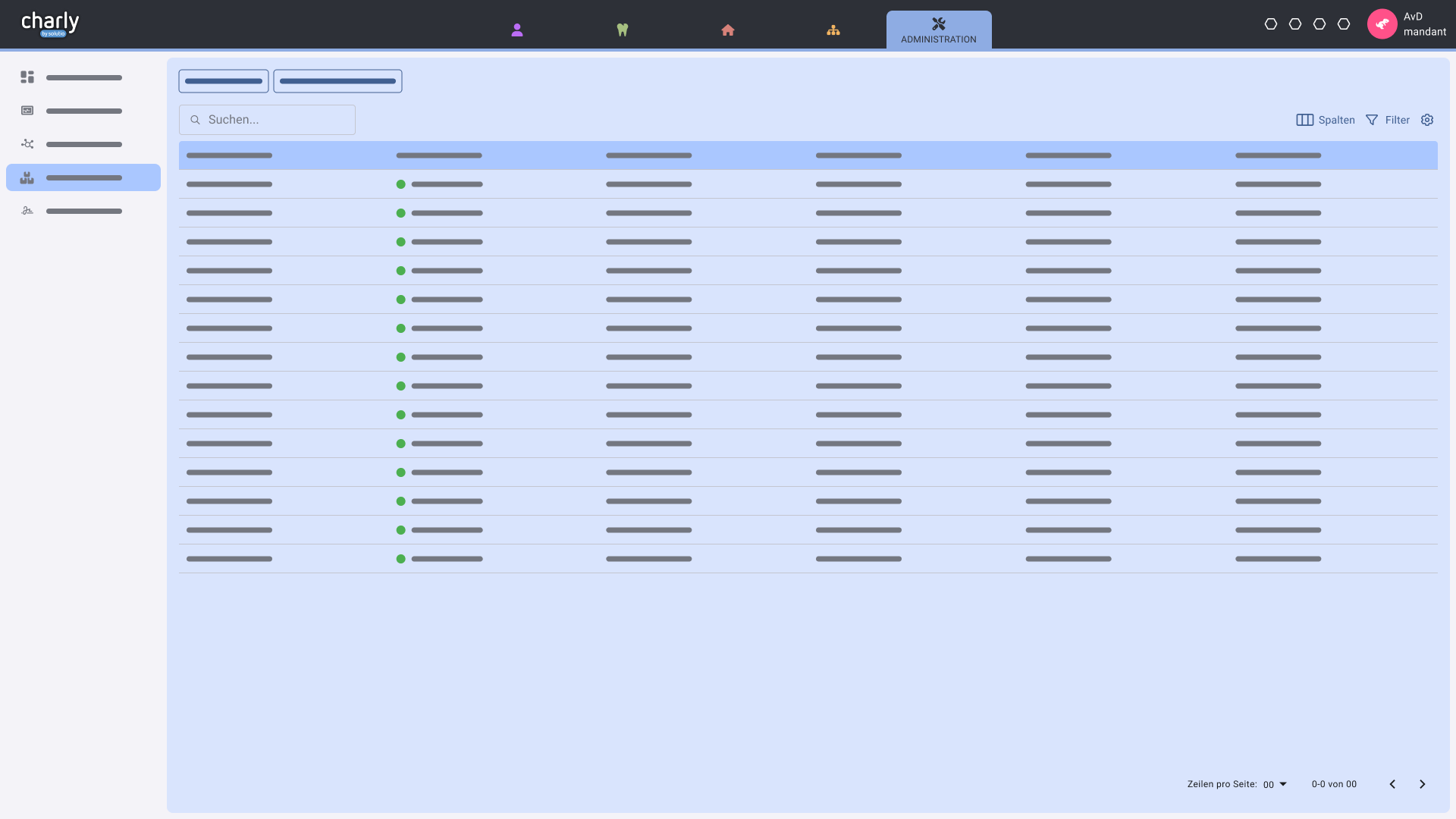Select the ADMINISTRATION tab
This screenshot has height=819, width=1456.
pyautogui.click(x=939, y=31)
